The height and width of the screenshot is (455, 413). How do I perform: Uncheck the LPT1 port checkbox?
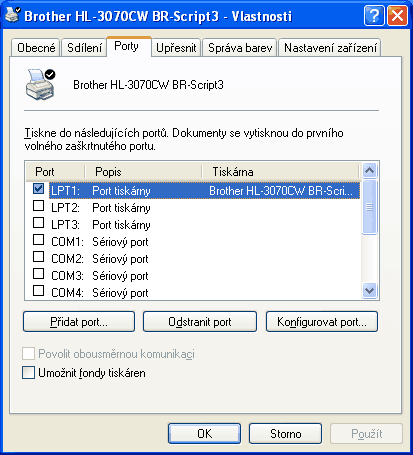(39, 189)
